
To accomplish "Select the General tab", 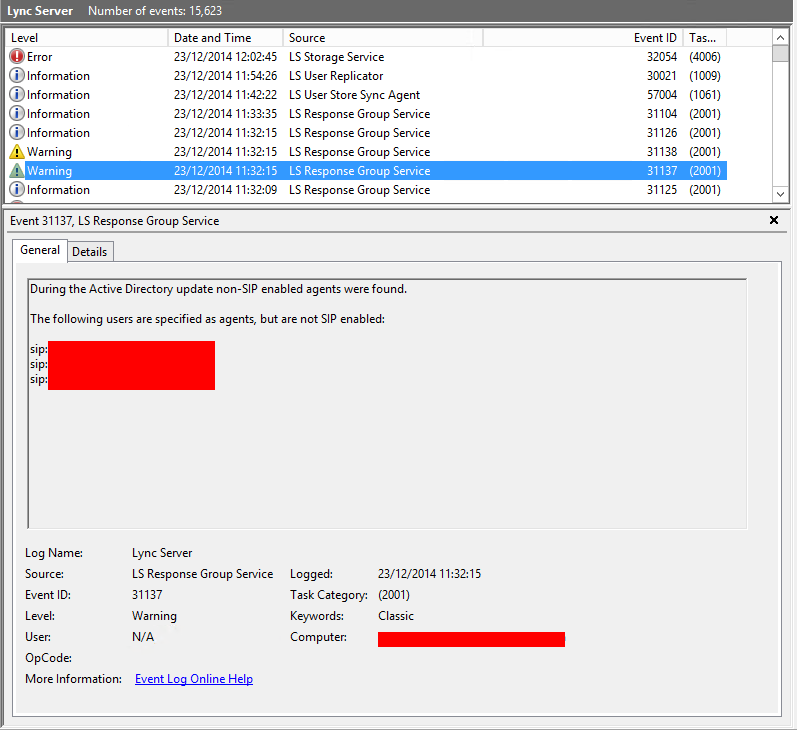I will pyautogui.click(x=40, y=250).
